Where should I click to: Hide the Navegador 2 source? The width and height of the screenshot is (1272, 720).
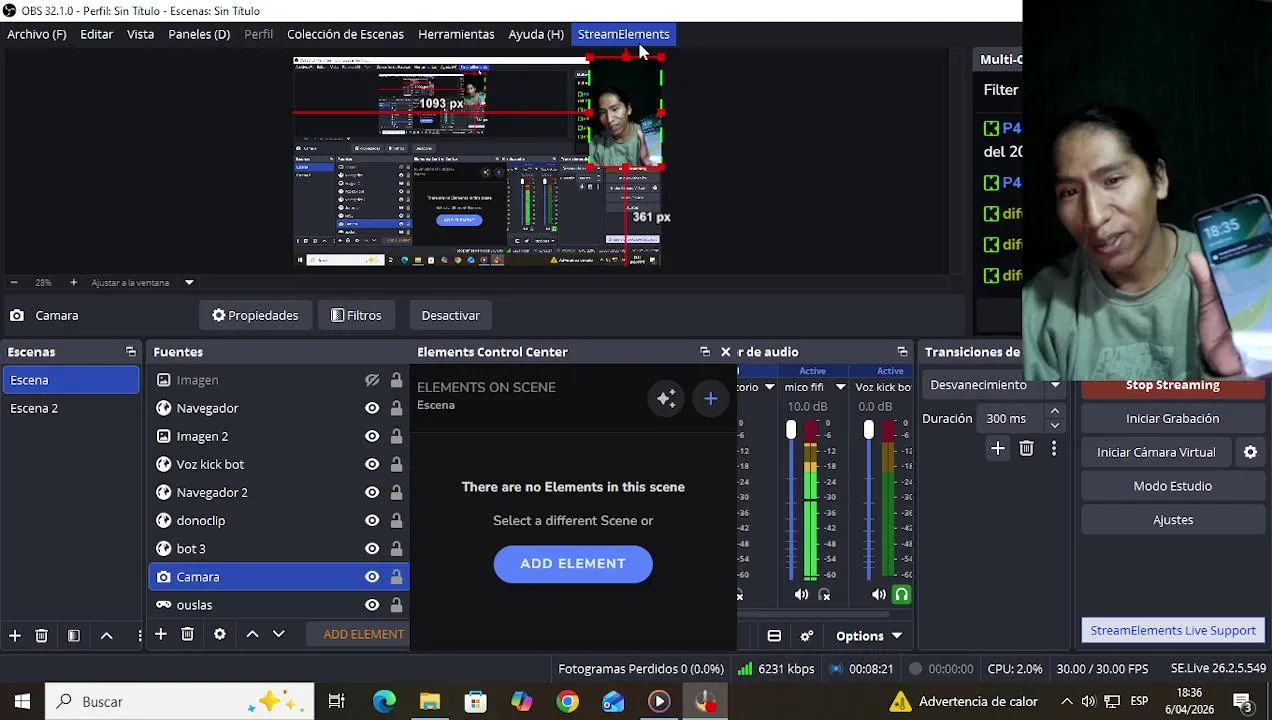click(x=372, y=492)
